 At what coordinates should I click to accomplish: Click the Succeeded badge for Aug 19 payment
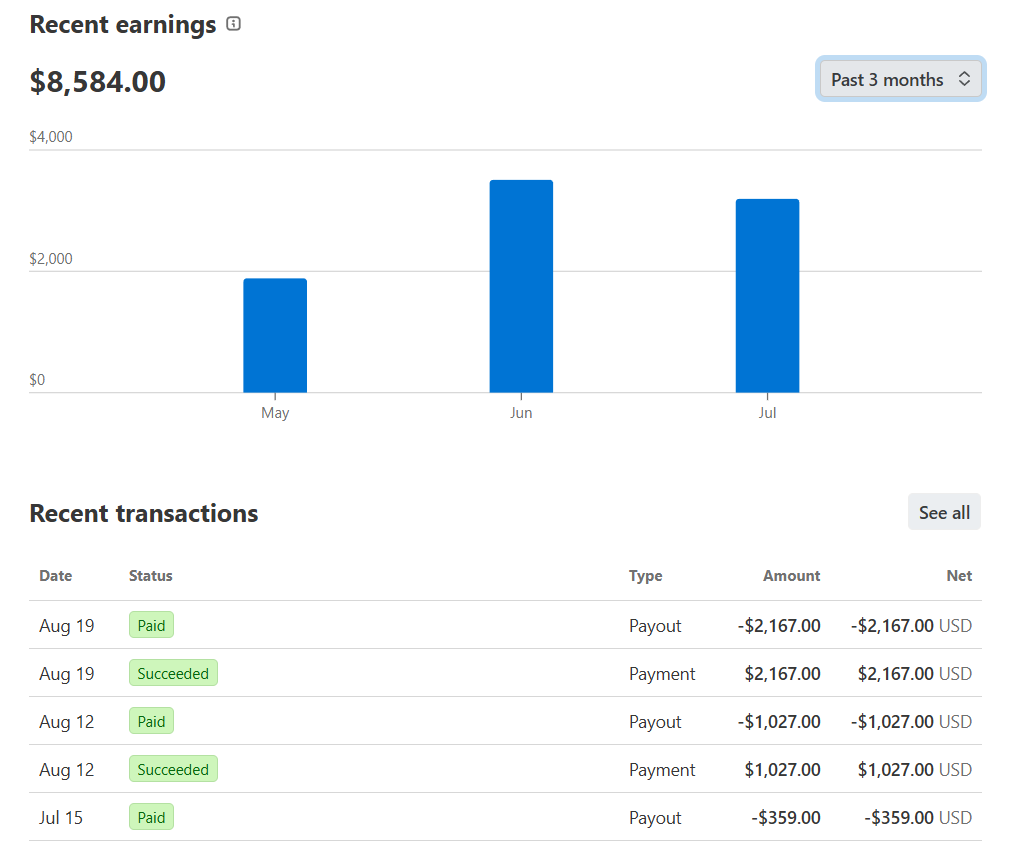click(173, 673)
